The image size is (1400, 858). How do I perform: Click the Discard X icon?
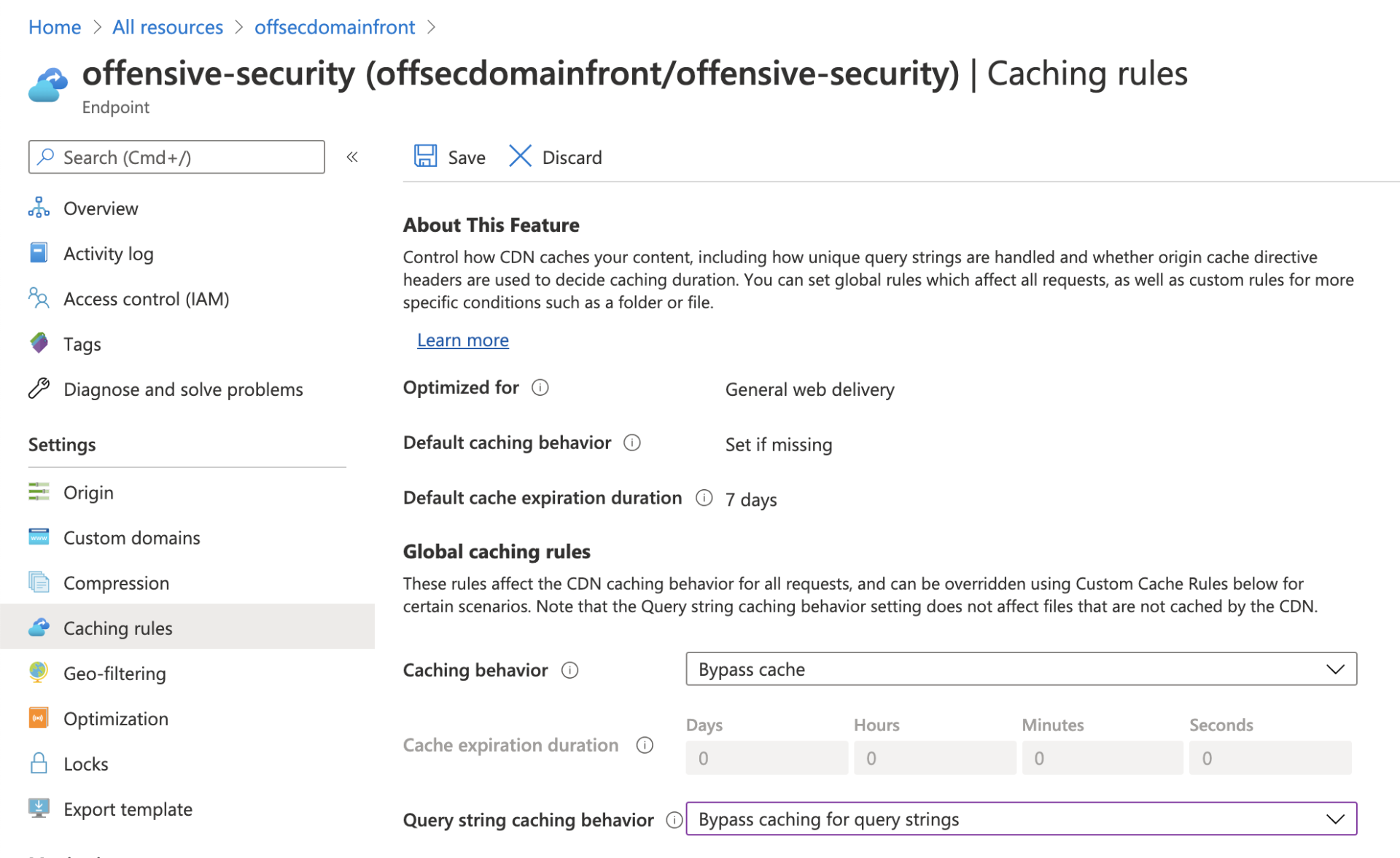520,157
